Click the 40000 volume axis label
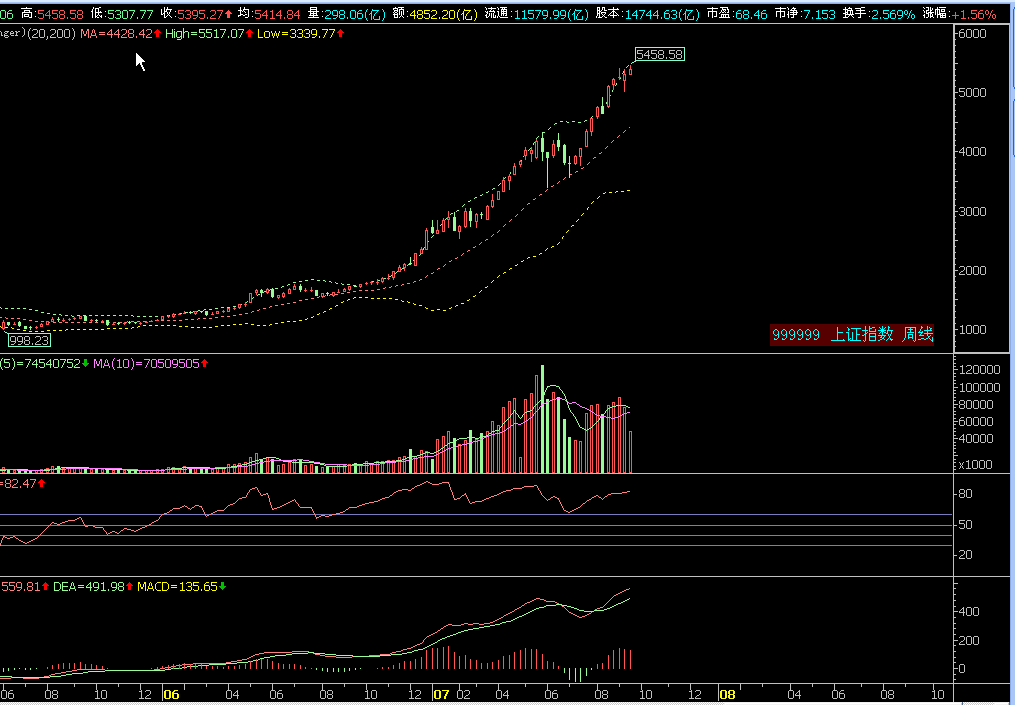1015x705 pixels. coord(976,438)
